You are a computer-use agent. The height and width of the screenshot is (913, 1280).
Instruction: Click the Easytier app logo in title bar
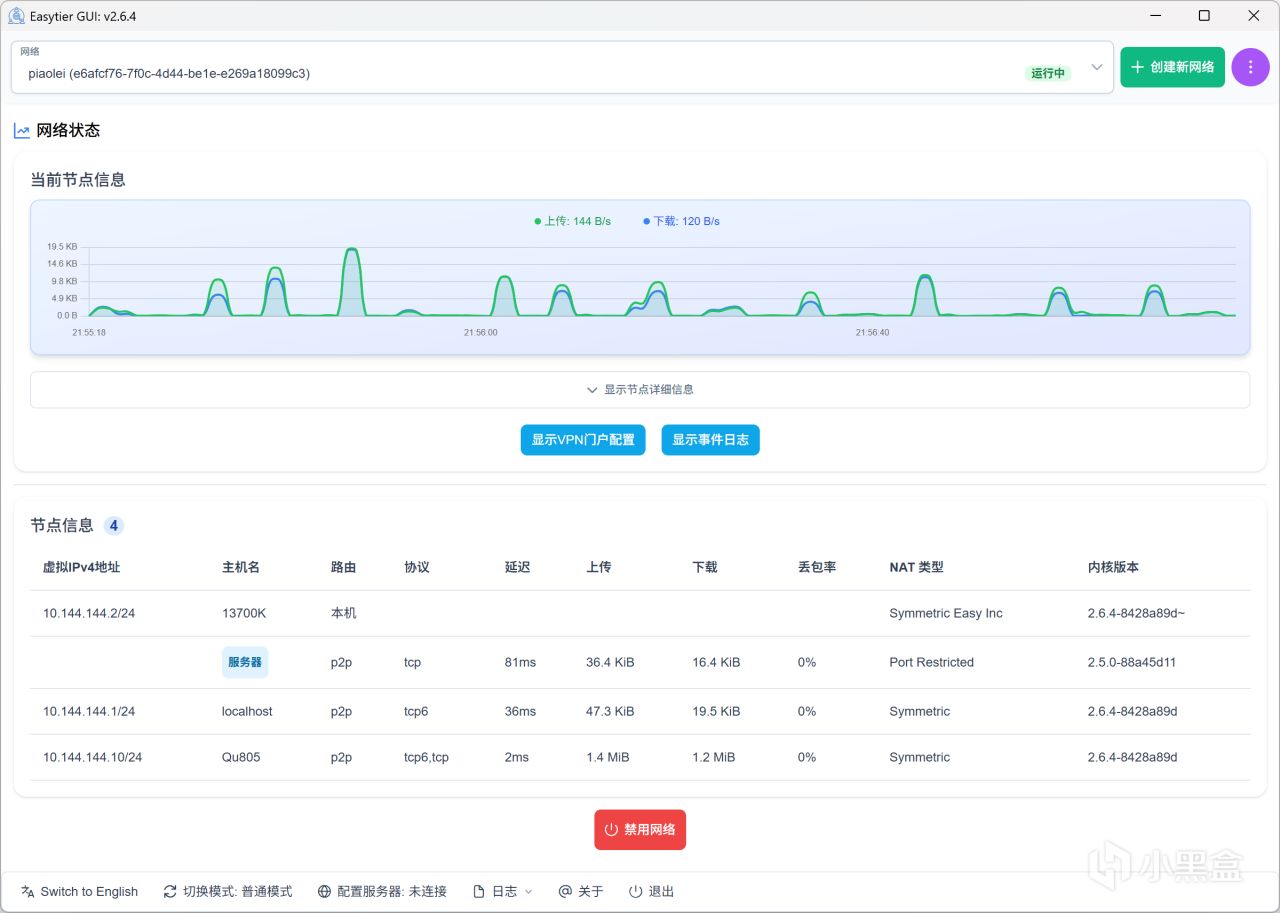click(16, 15)
